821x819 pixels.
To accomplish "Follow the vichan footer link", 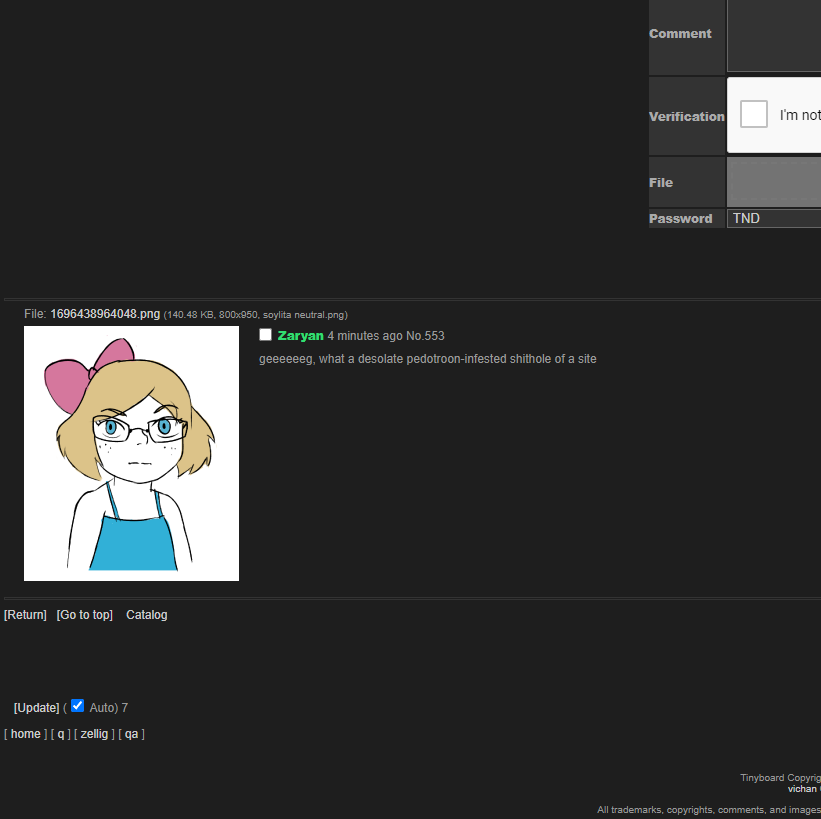I will click(802, 789).
